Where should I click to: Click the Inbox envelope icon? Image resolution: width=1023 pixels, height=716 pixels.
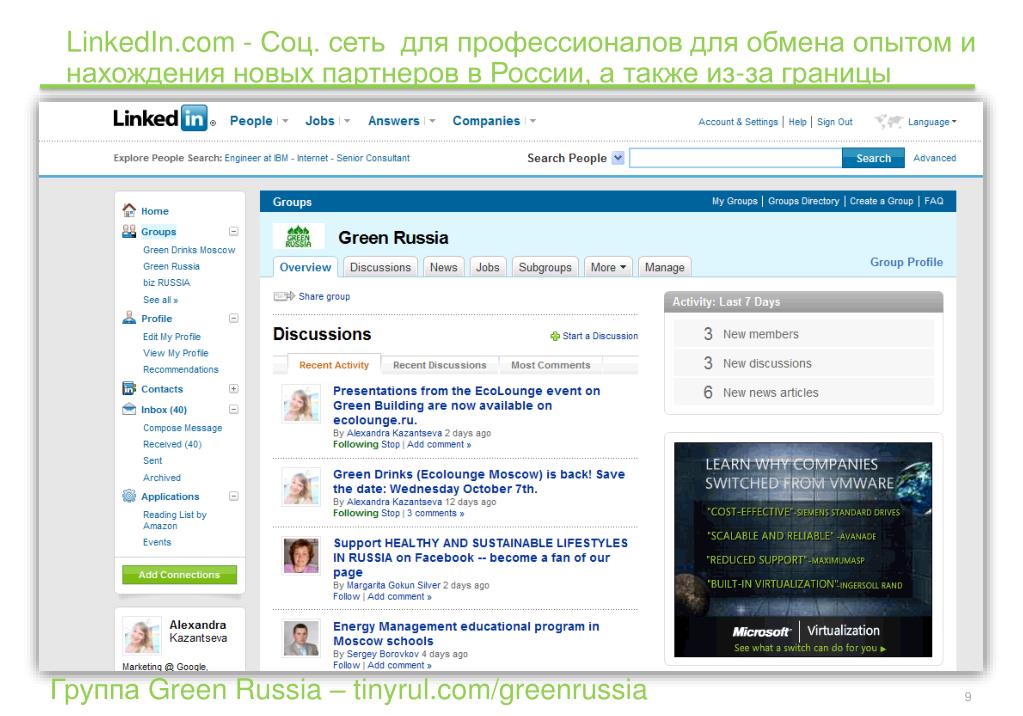(129, 409)
